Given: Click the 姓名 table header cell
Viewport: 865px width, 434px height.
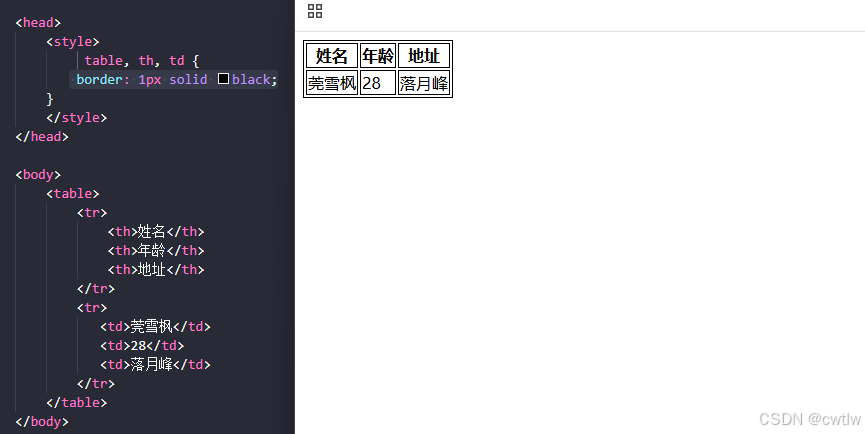Looking at the screenshot, I should click(x=332, y=56).
